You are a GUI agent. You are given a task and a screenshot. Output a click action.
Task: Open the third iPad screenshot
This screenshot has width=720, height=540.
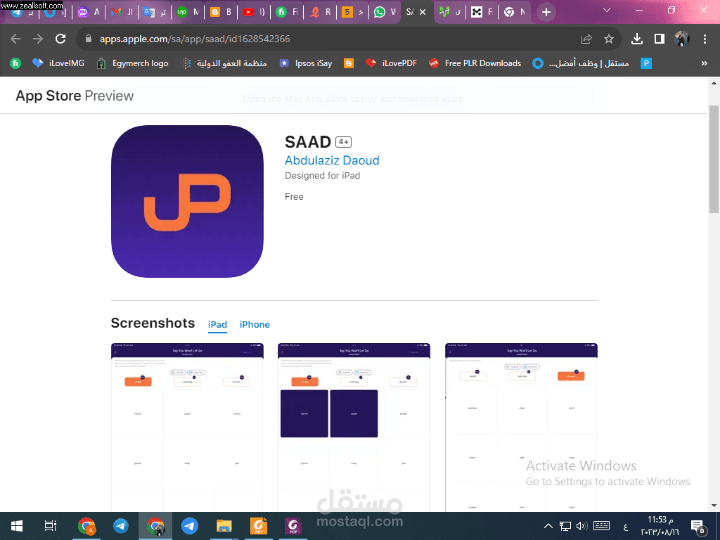point(521,427)
